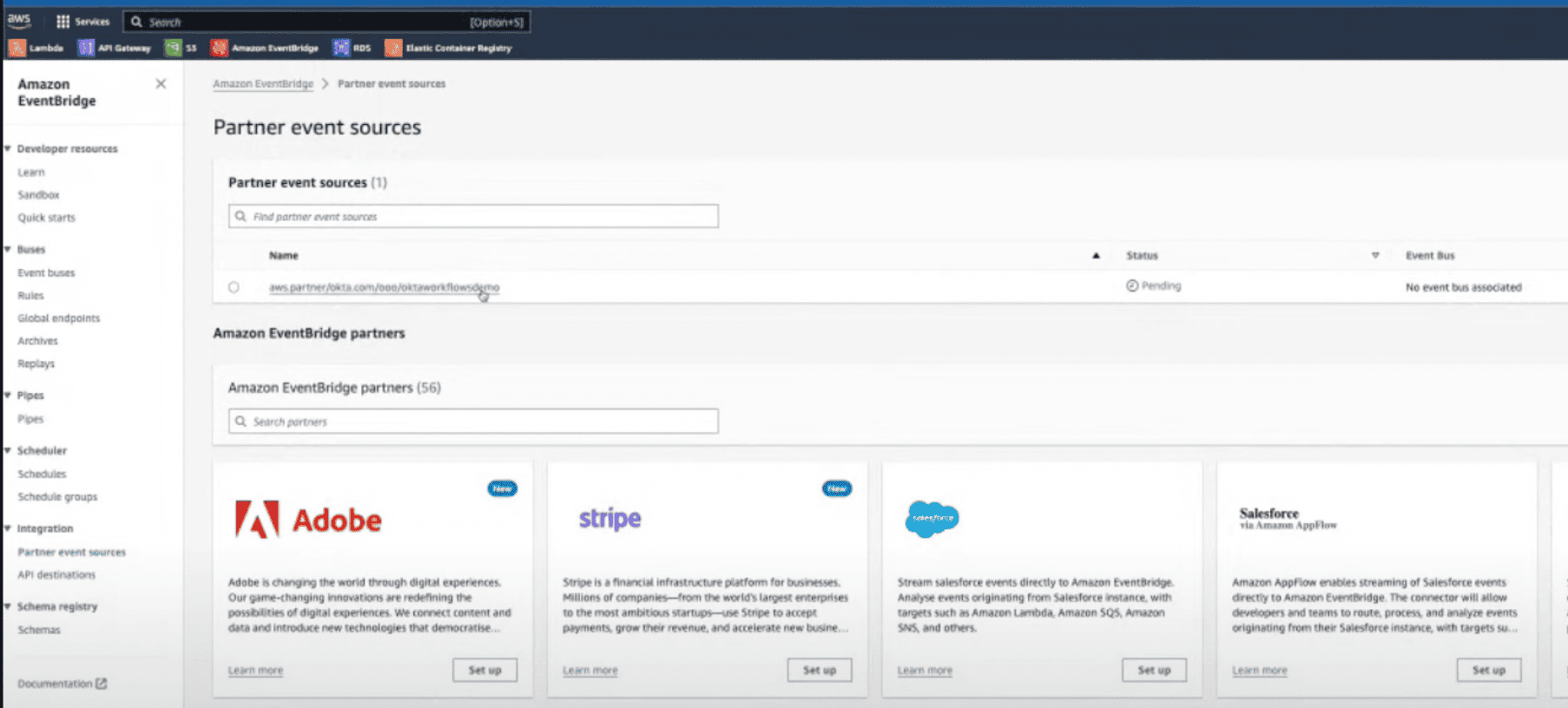Screen dimensions: 1568x708
Task: Click the Pending status icon
Action: tap(1132, 285)
